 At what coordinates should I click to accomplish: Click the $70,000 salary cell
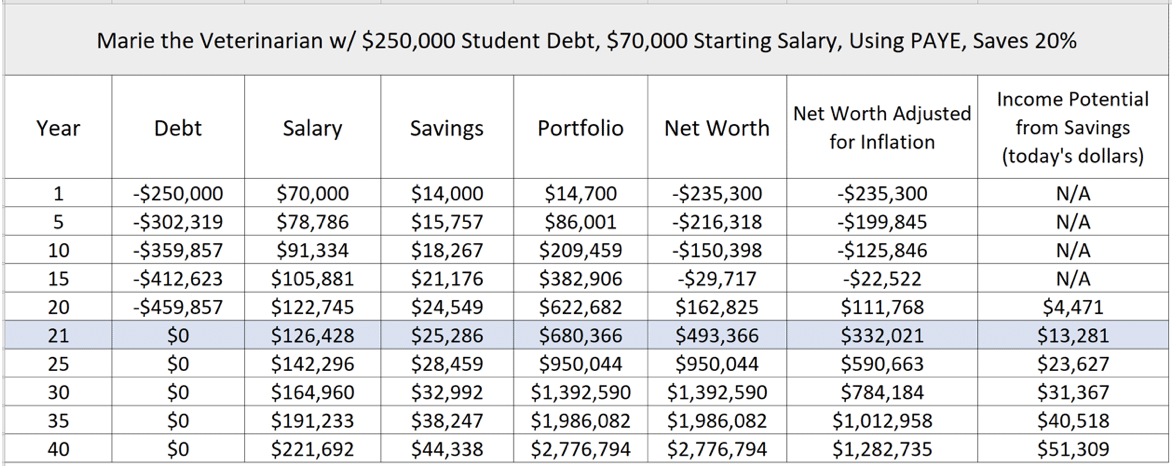(x=312, y=193)
